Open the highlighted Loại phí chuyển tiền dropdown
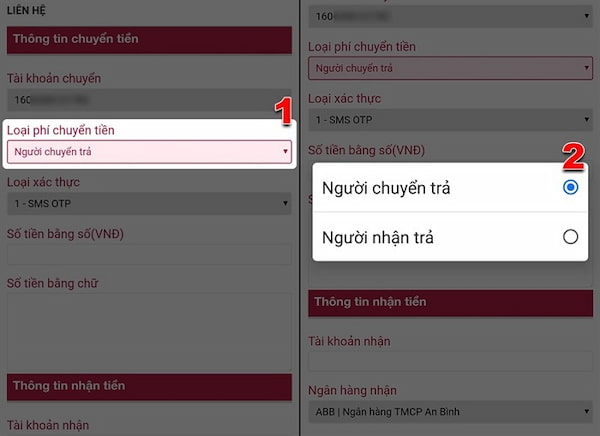 click(x=149, y=153)
